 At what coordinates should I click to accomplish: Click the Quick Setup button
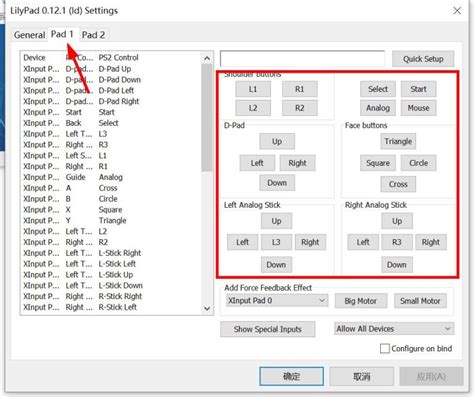point(423,59)
